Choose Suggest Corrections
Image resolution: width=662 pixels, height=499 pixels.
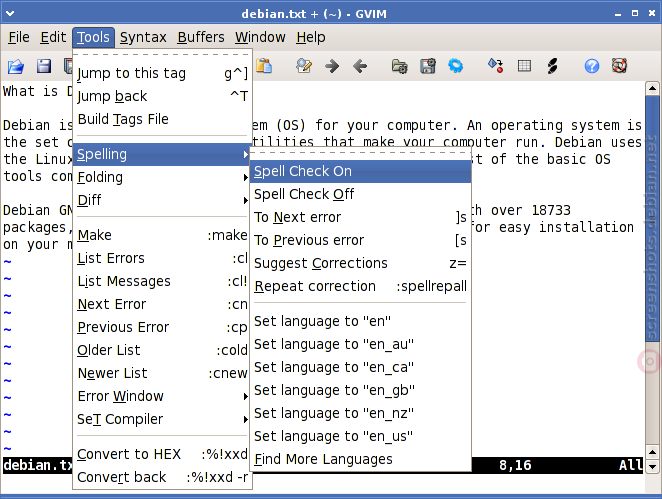pyautogui.click(x=360, y=263)
